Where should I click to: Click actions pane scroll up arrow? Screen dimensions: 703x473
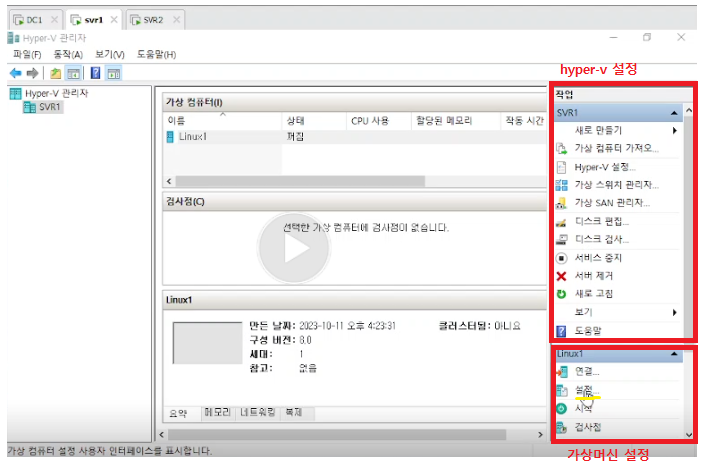[x=689, y=110]
